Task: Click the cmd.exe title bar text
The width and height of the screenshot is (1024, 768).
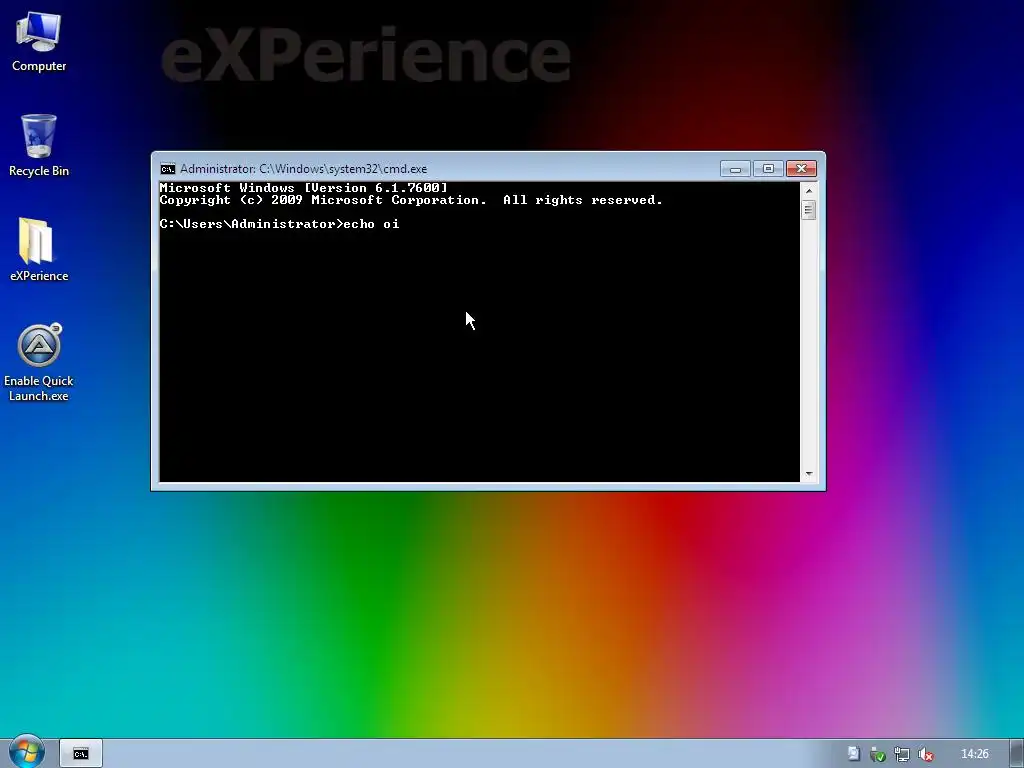Action: [x=304, y=169]
